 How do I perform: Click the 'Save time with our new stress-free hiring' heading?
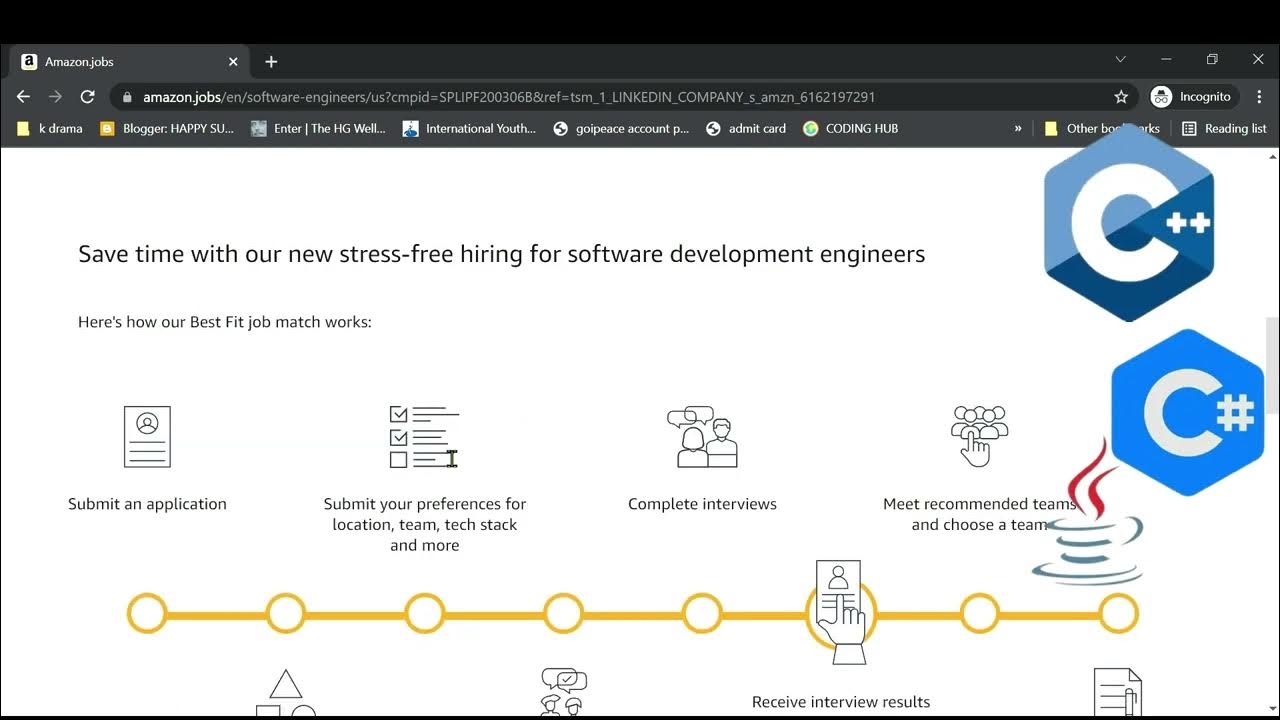click(501, 254)
